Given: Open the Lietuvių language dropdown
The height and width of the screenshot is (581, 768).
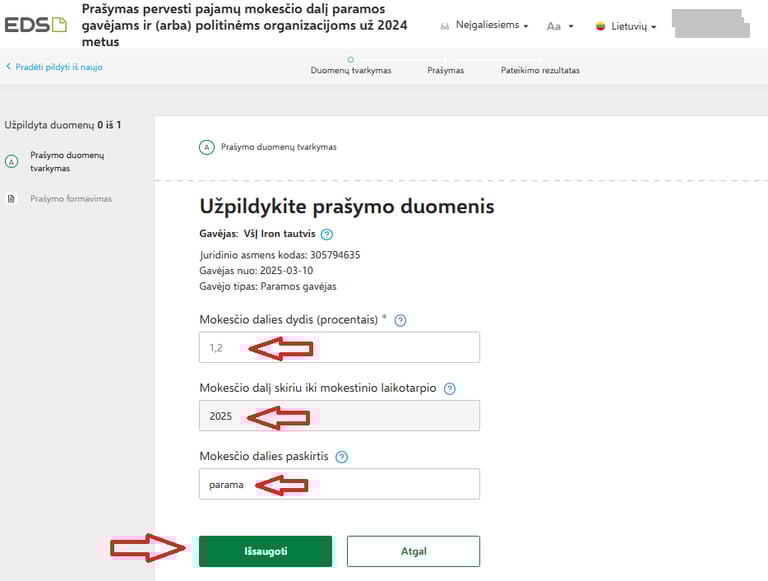Looking at the screenshot, I should click(625, 26).
